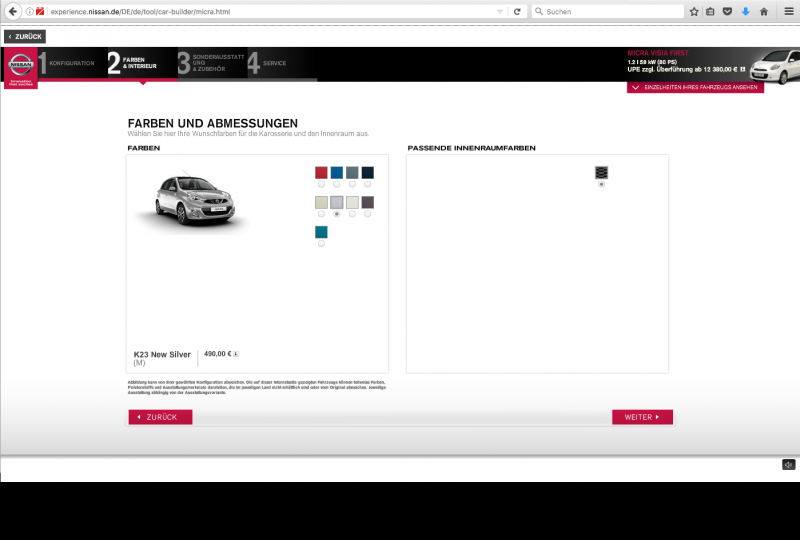
Task: Bookmark this page with the star icon
Action: coord(694,11)
